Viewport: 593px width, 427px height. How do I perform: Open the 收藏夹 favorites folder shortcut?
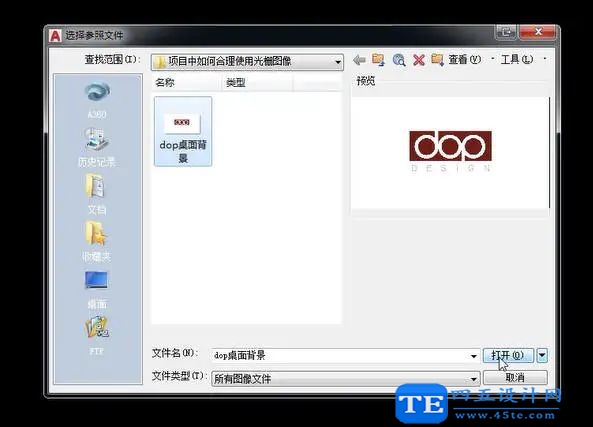tap(97, 241)
